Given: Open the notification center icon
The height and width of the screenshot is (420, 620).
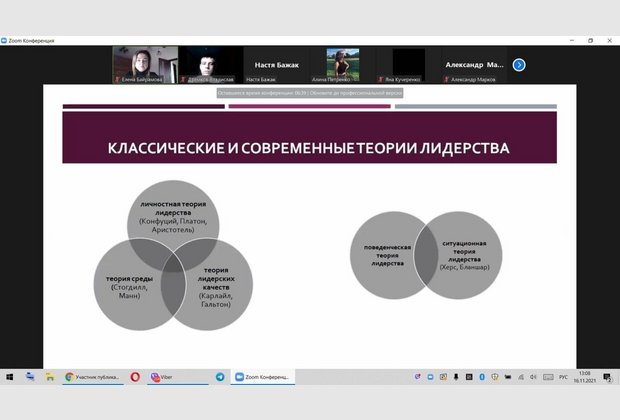Looking at the screenshot, I should (607, 377).
